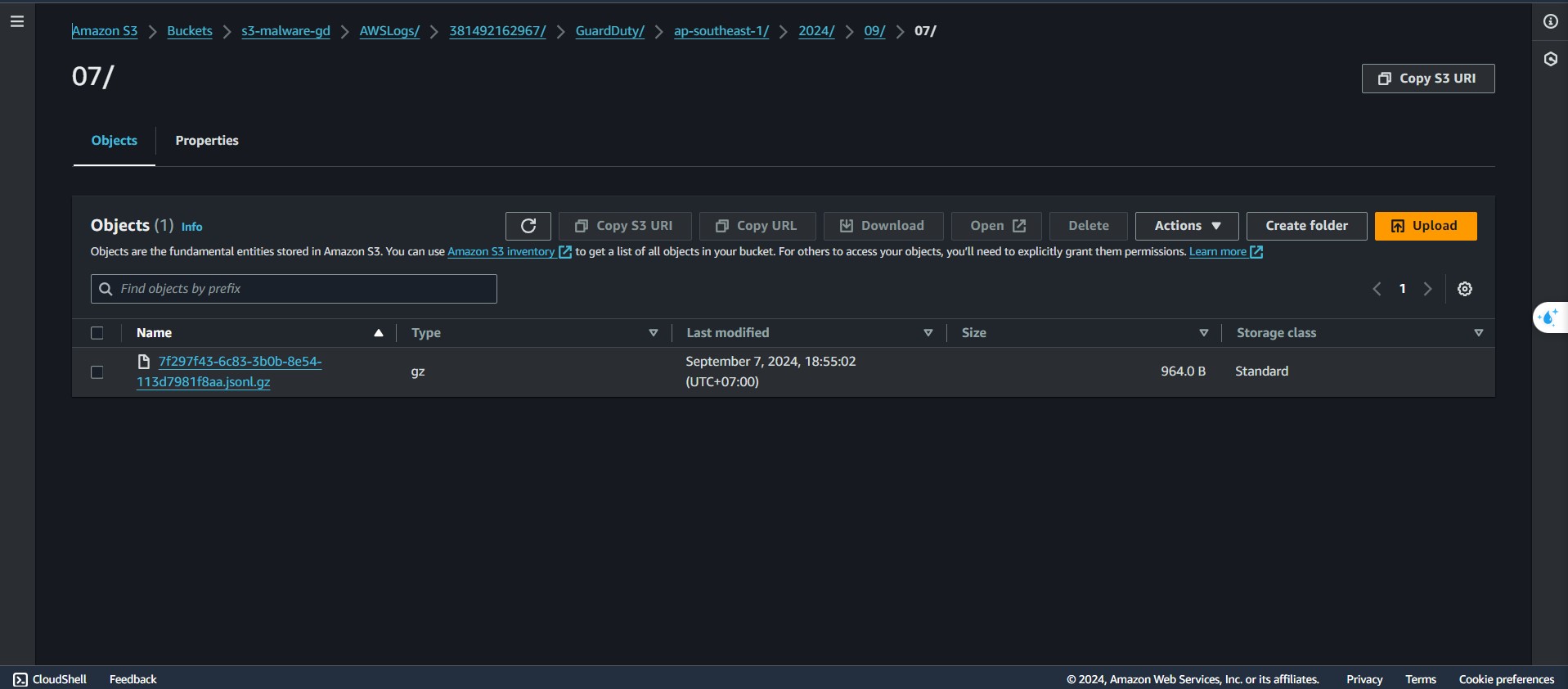Toggle the select-all objects checkbox
This screenshot has width=1568, height=689.
pyautogui.click(x=97, y=333)
